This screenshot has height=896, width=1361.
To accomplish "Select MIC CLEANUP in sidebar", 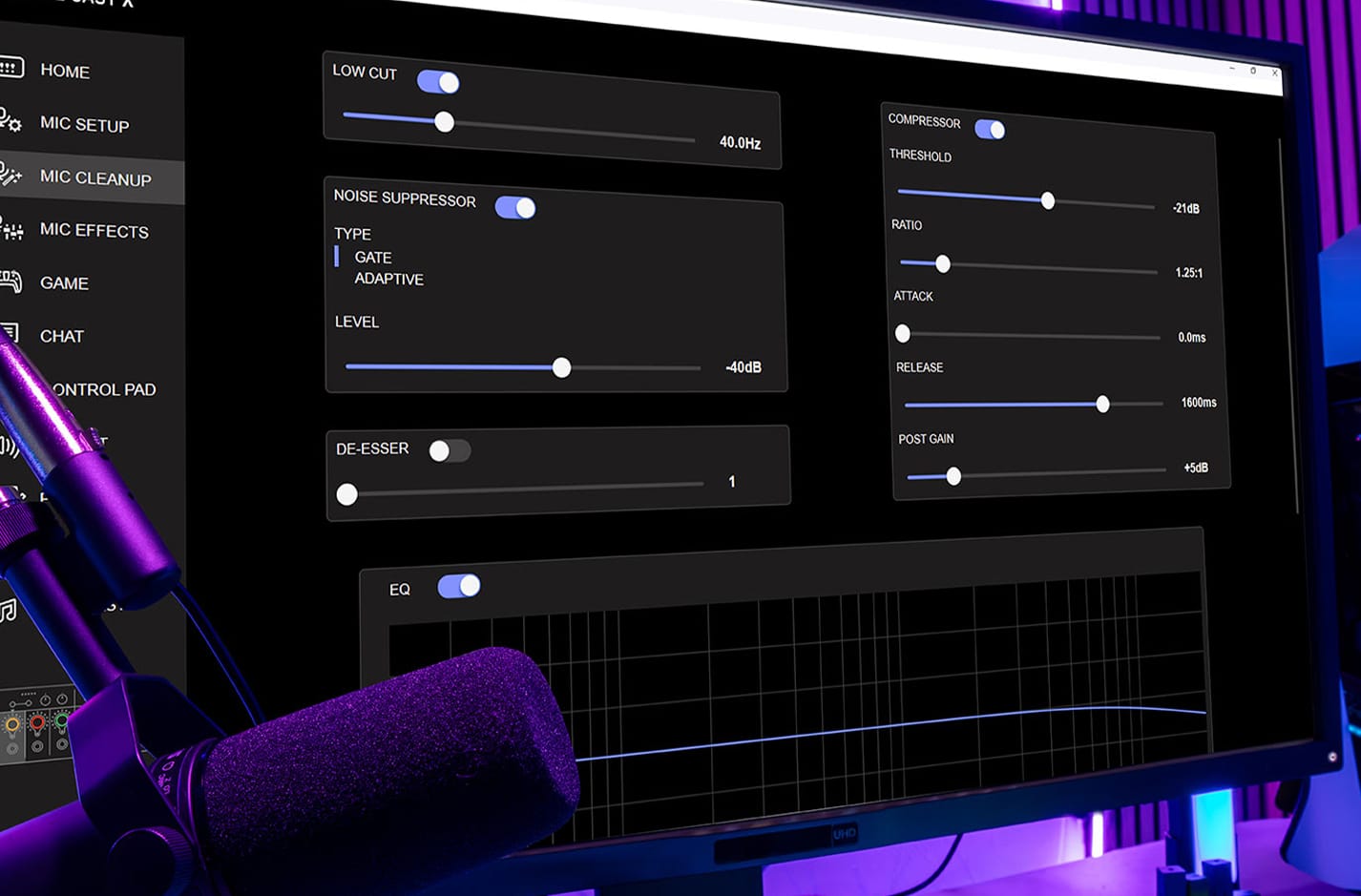I will [95, 177].
